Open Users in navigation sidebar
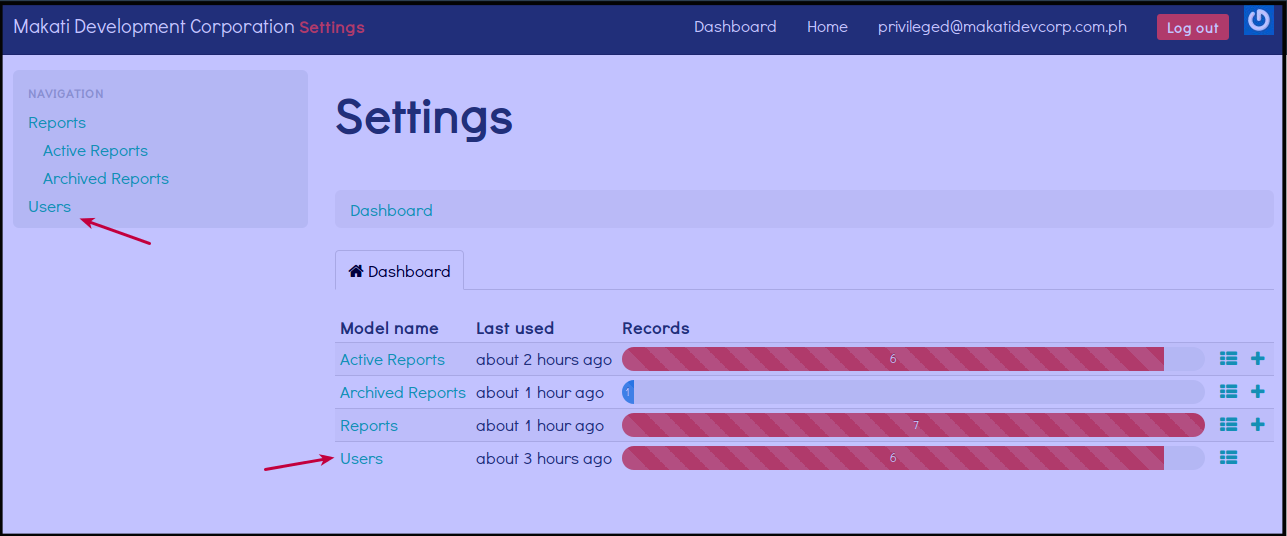This screenshot has width=1287, height=536. (x=50, y=207)
